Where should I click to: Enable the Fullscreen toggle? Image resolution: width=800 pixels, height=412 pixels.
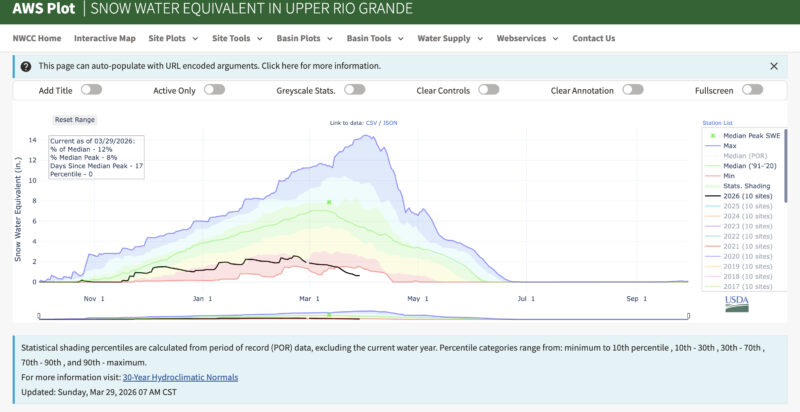click(x=753, y=89)
